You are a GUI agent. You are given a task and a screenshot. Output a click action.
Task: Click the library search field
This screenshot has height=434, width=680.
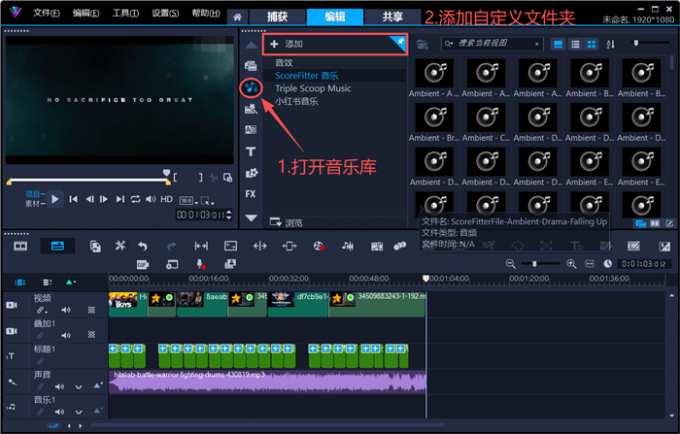pyautogui.click(x=492, y=44)
